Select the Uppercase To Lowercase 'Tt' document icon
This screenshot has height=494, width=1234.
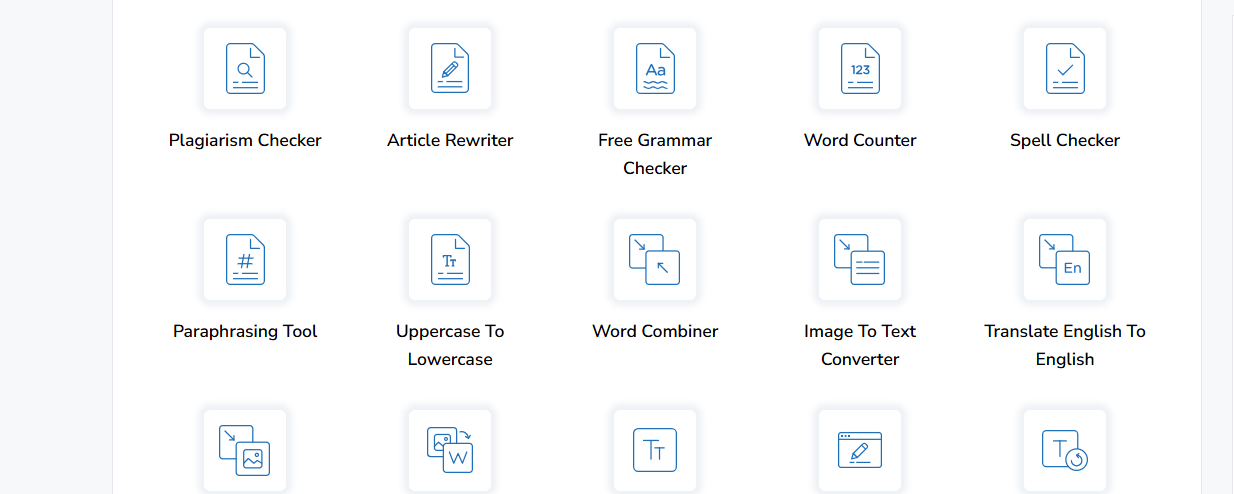point(450,260)
